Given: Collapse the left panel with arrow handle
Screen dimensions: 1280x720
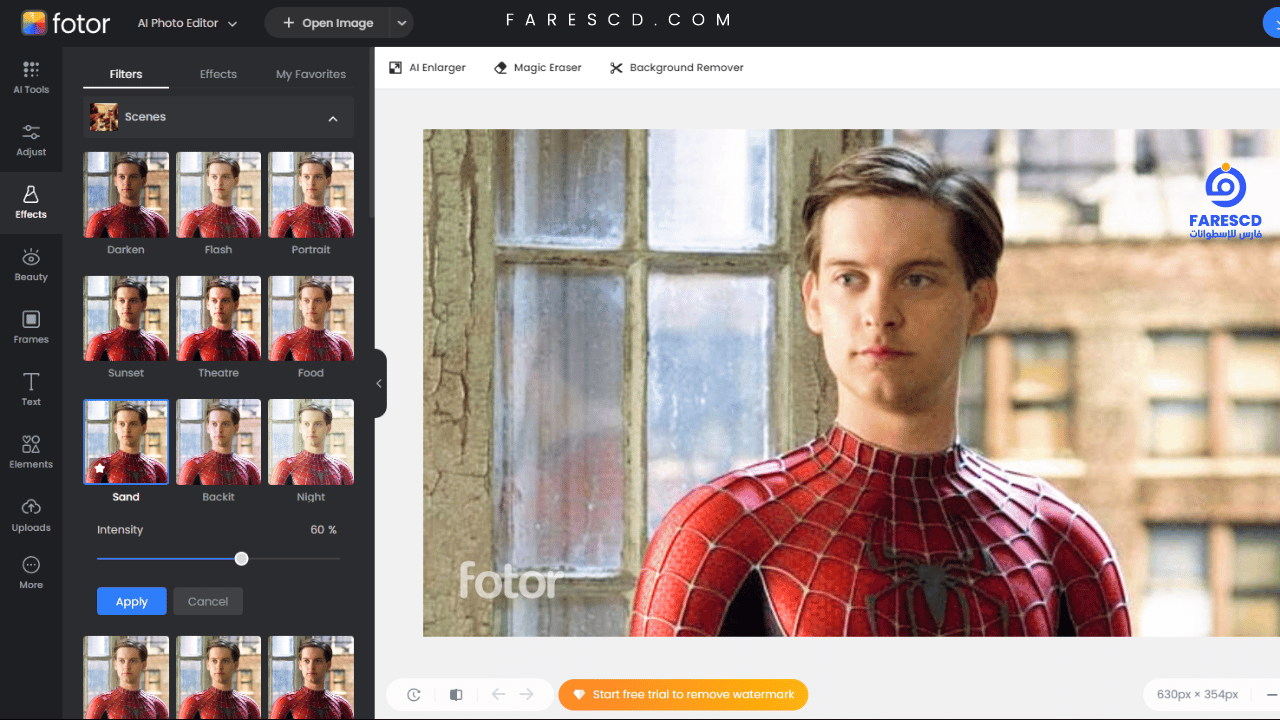Looking at the screenshot, I should [x=380, y=383].
